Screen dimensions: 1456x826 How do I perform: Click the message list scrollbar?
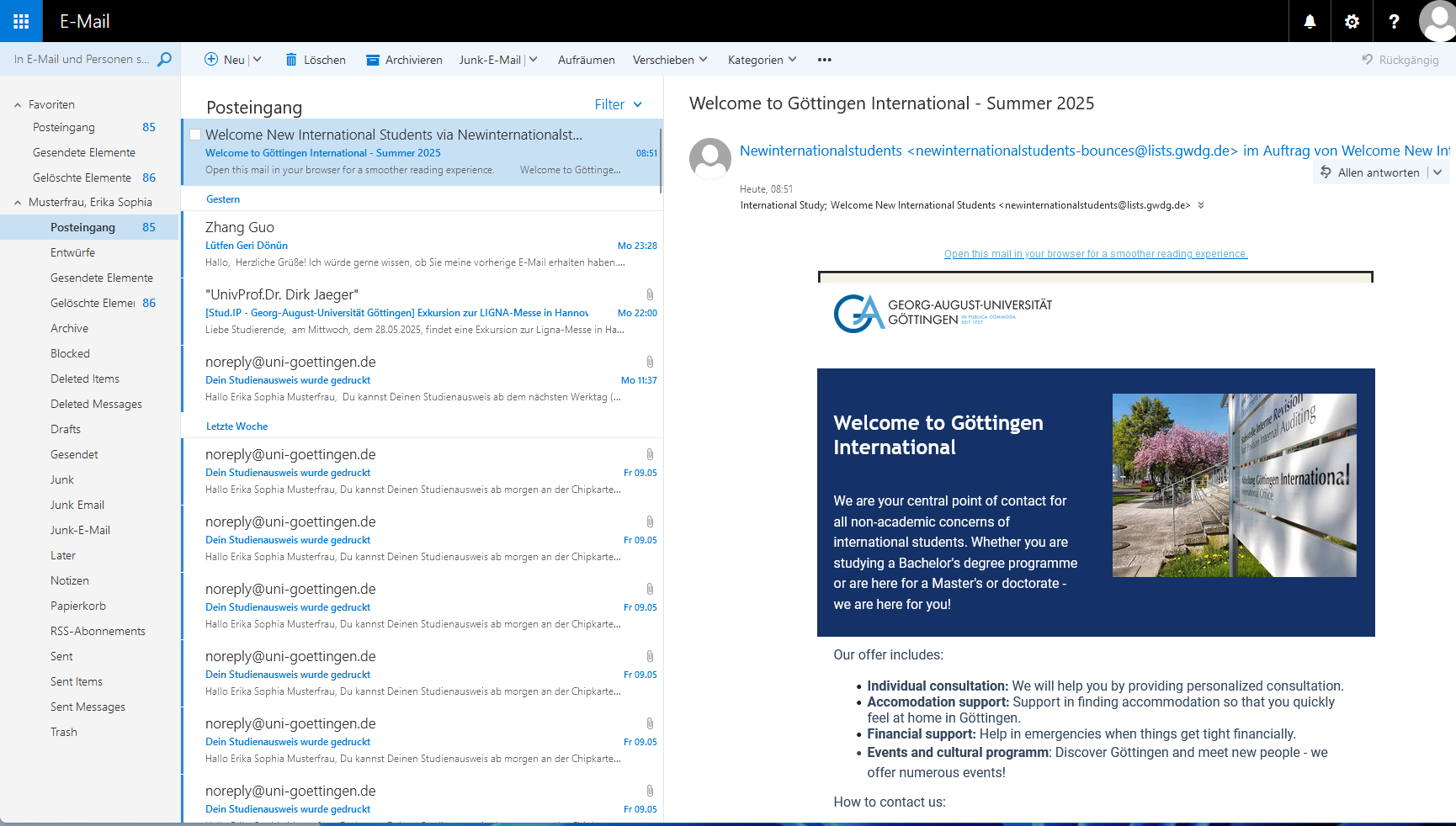point(662,160)
